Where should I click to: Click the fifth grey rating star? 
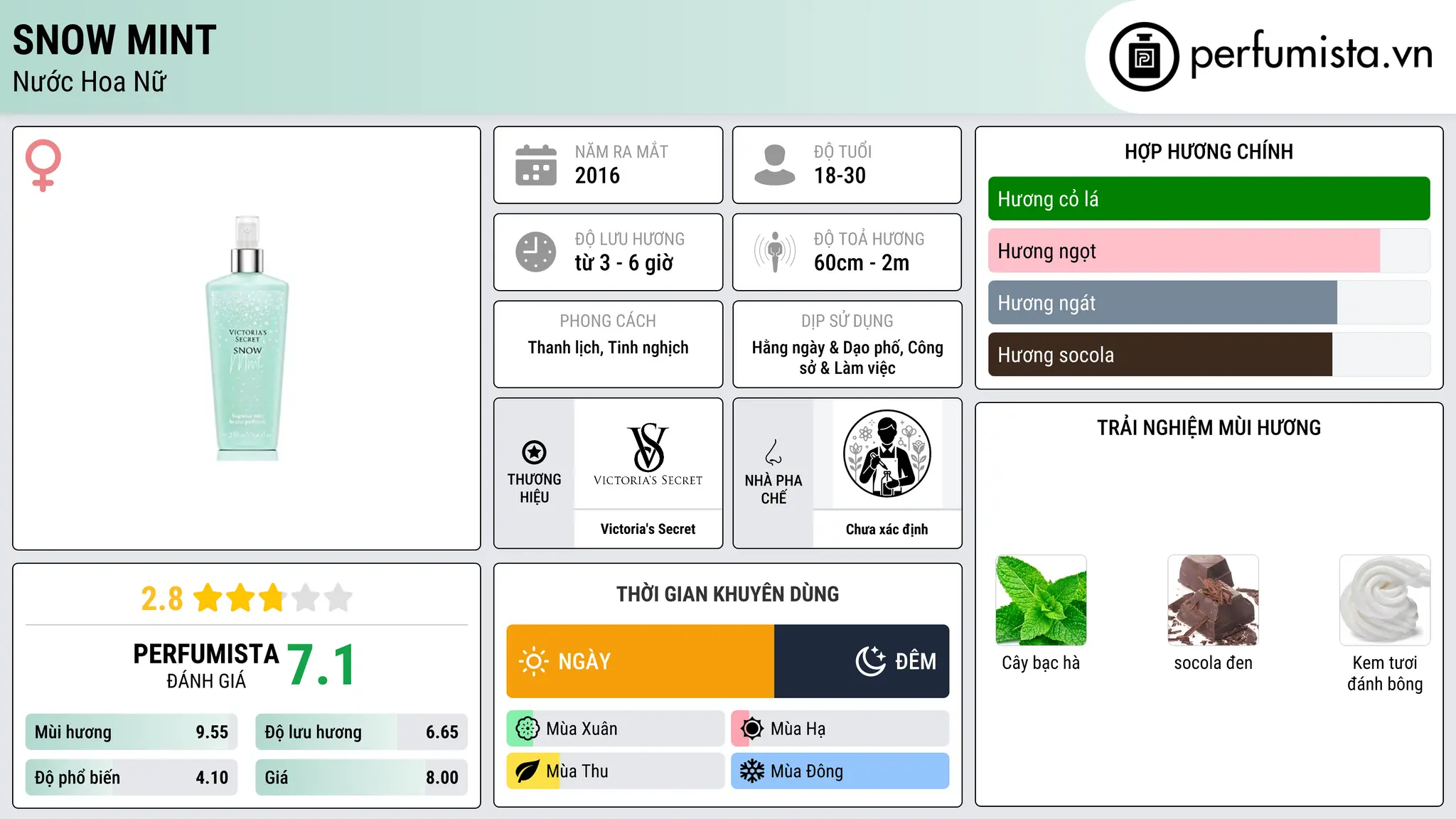click(x=338, y=598)
